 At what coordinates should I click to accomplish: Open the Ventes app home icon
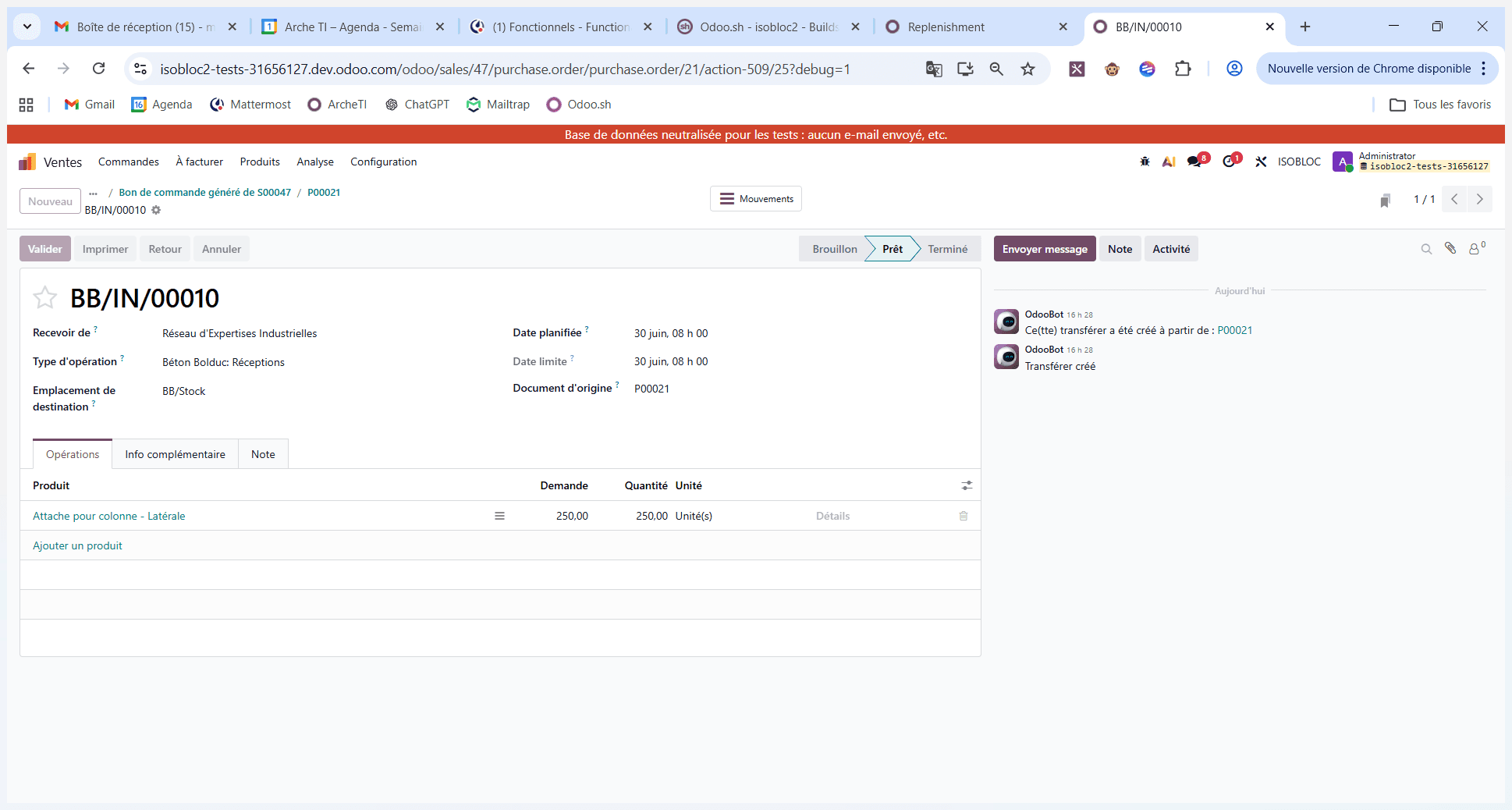coord(27,162)
